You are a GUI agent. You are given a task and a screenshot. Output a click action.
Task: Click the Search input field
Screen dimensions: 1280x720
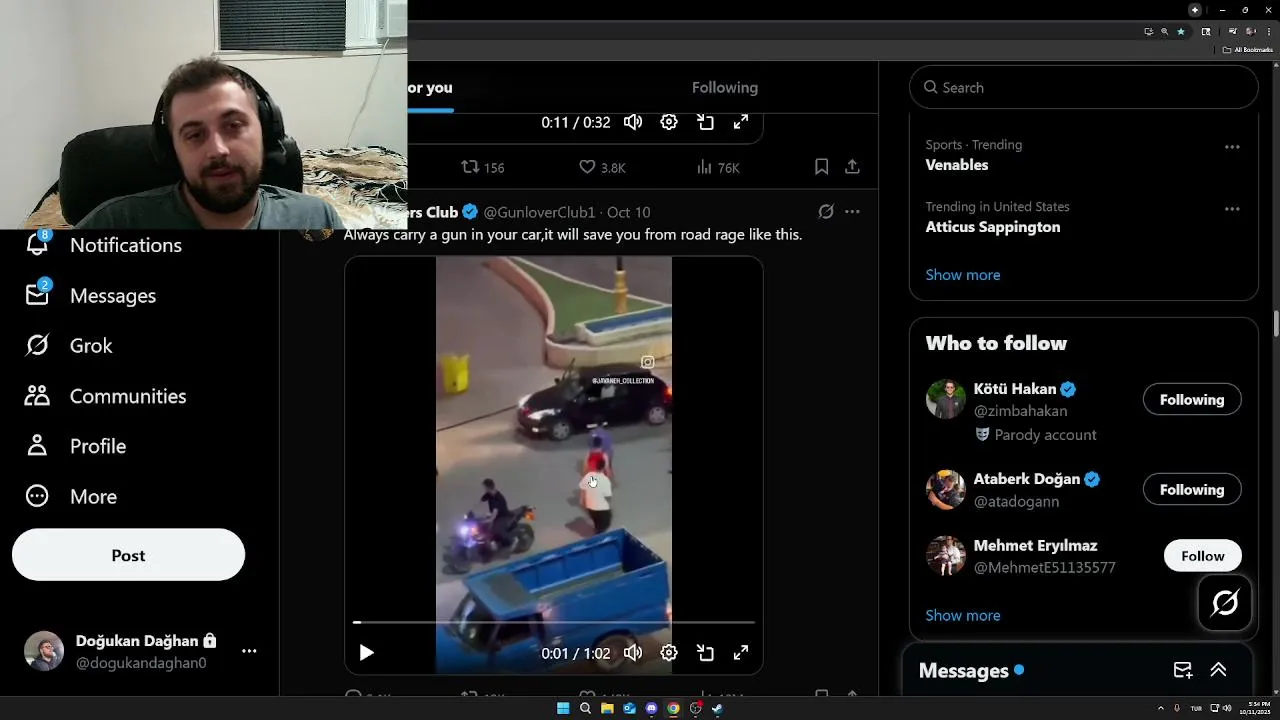1084,87
